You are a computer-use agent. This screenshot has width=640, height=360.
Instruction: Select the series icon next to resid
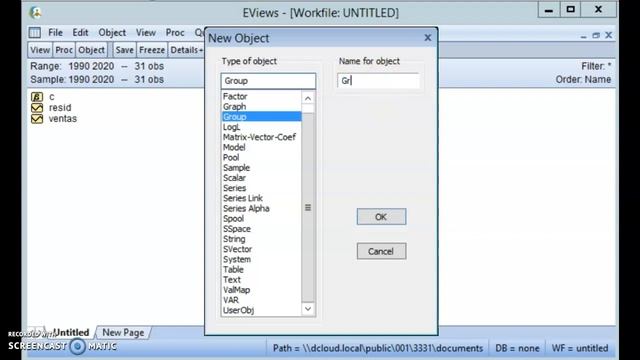tap(37, 108)
